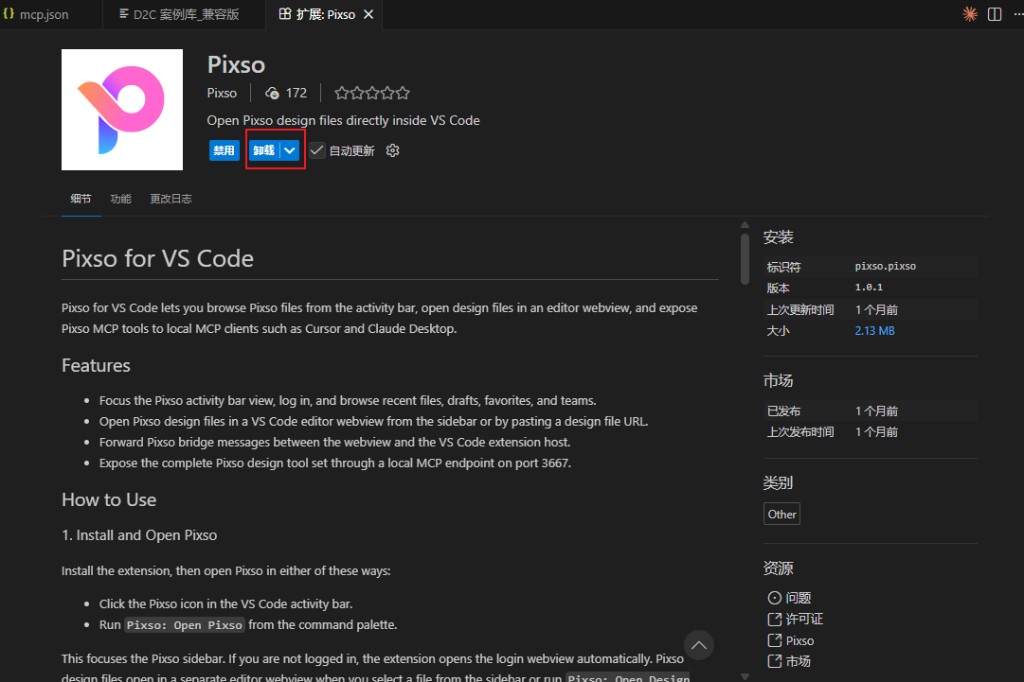Open the 更改日志 tab
The image size is (1024, 682).
point(170,199)
